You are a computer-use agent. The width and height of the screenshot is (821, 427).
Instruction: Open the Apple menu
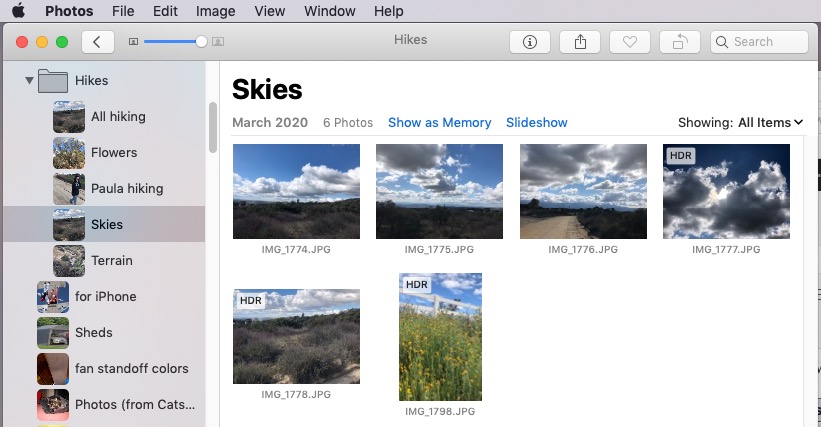pyautogui.click(x=18, y=10)
